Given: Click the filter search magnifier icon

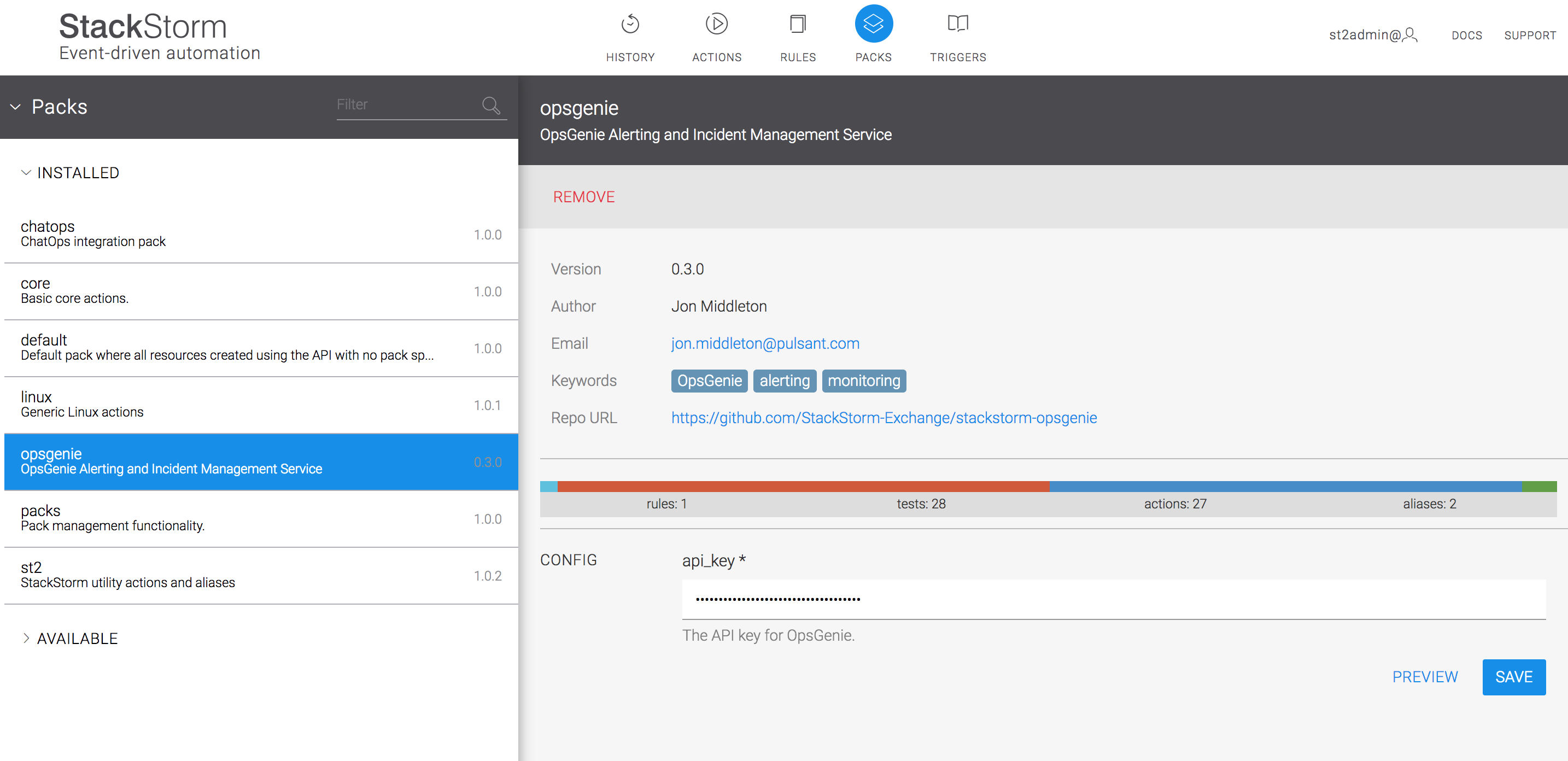Looking at the screenshot, I should (x=490, y=106).
